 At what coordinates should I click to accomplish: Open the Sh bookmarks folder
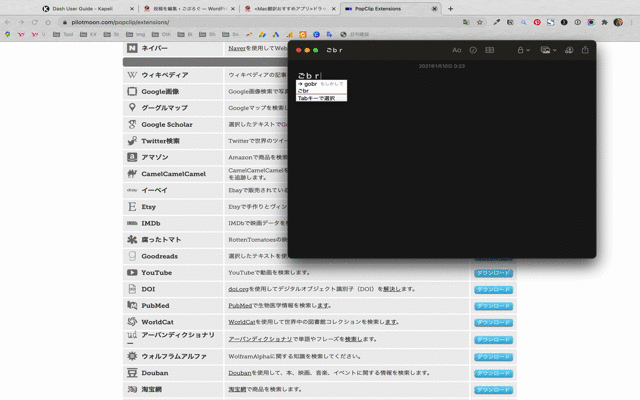[207, 34]
